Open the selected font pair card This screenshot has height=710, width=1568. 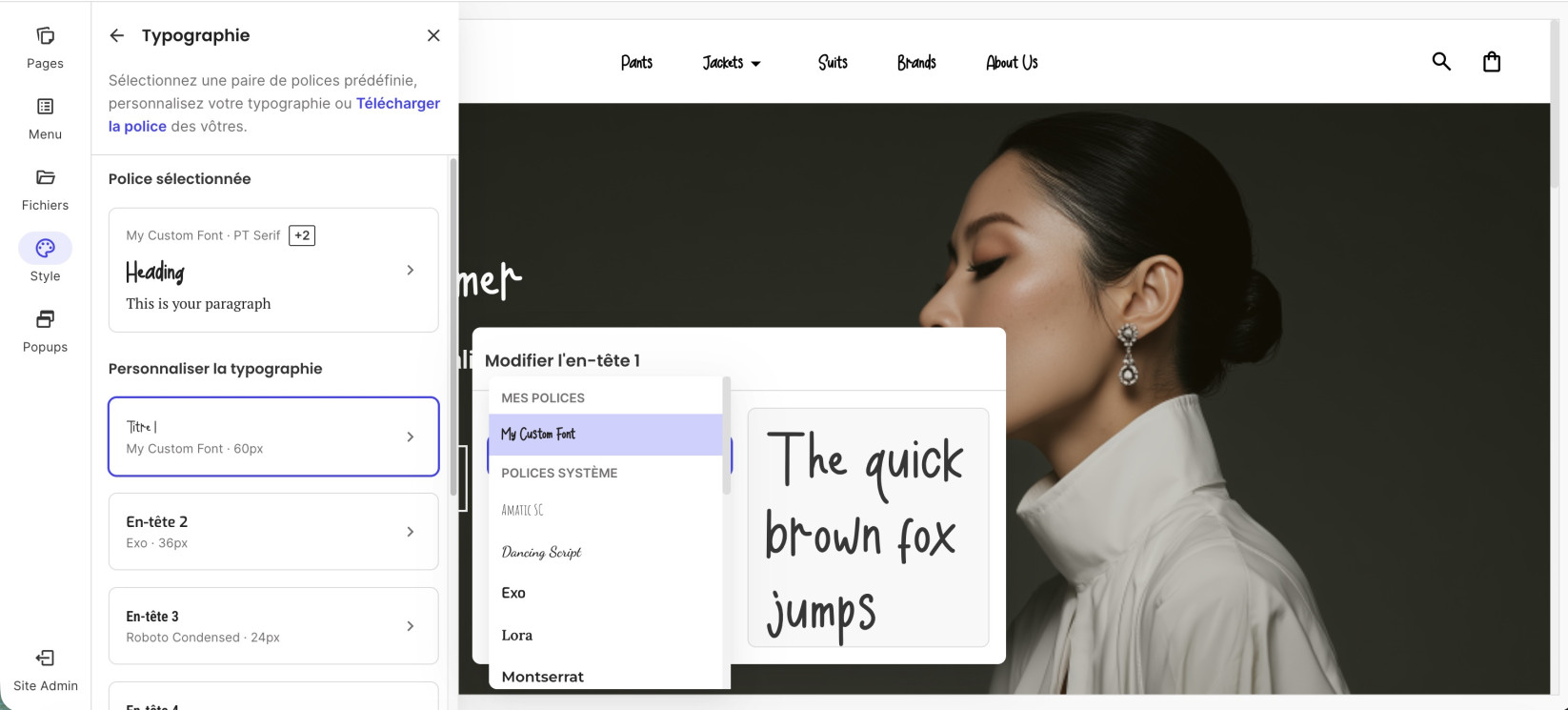[273, 270]
